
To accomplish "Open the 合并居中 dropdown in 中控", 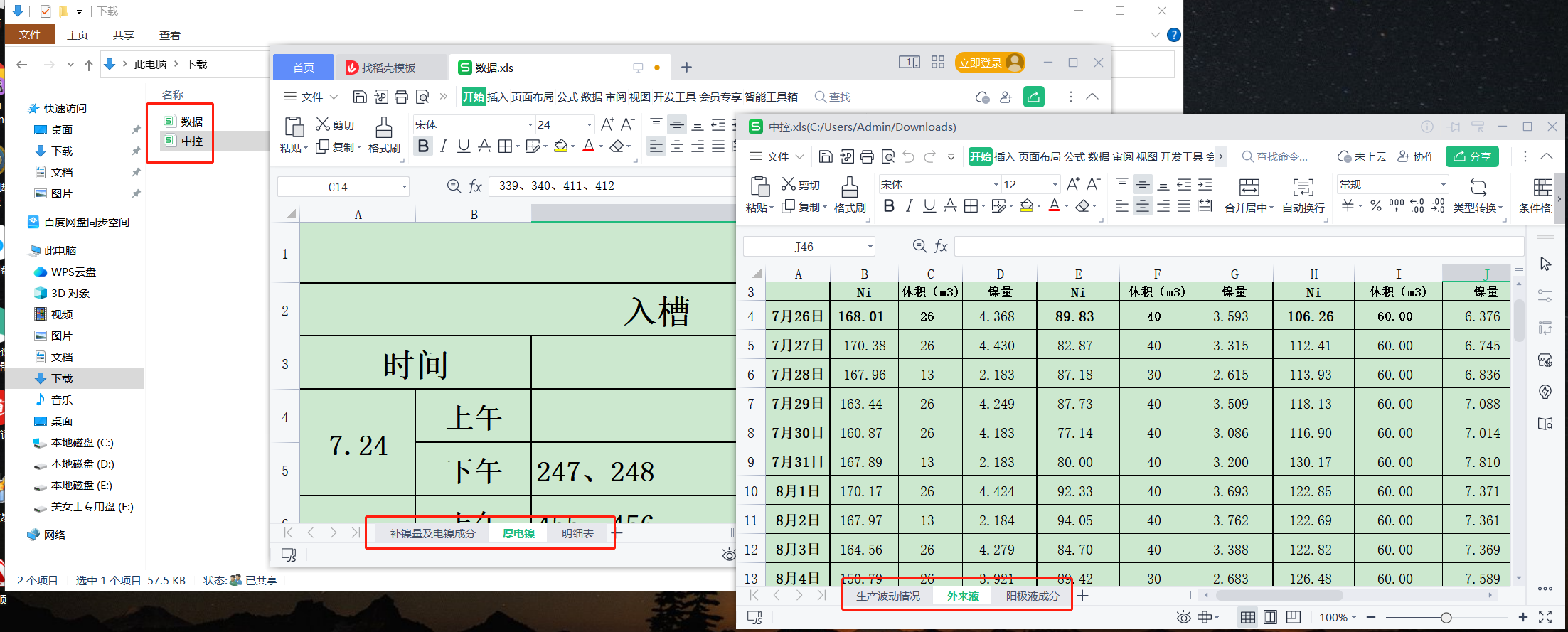I will 1271,208.
